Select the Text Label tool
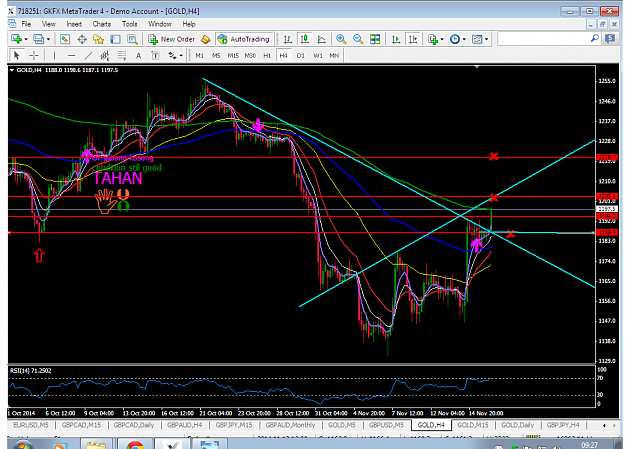The height and width of the screenshot is (449, 625). (155, 55)
